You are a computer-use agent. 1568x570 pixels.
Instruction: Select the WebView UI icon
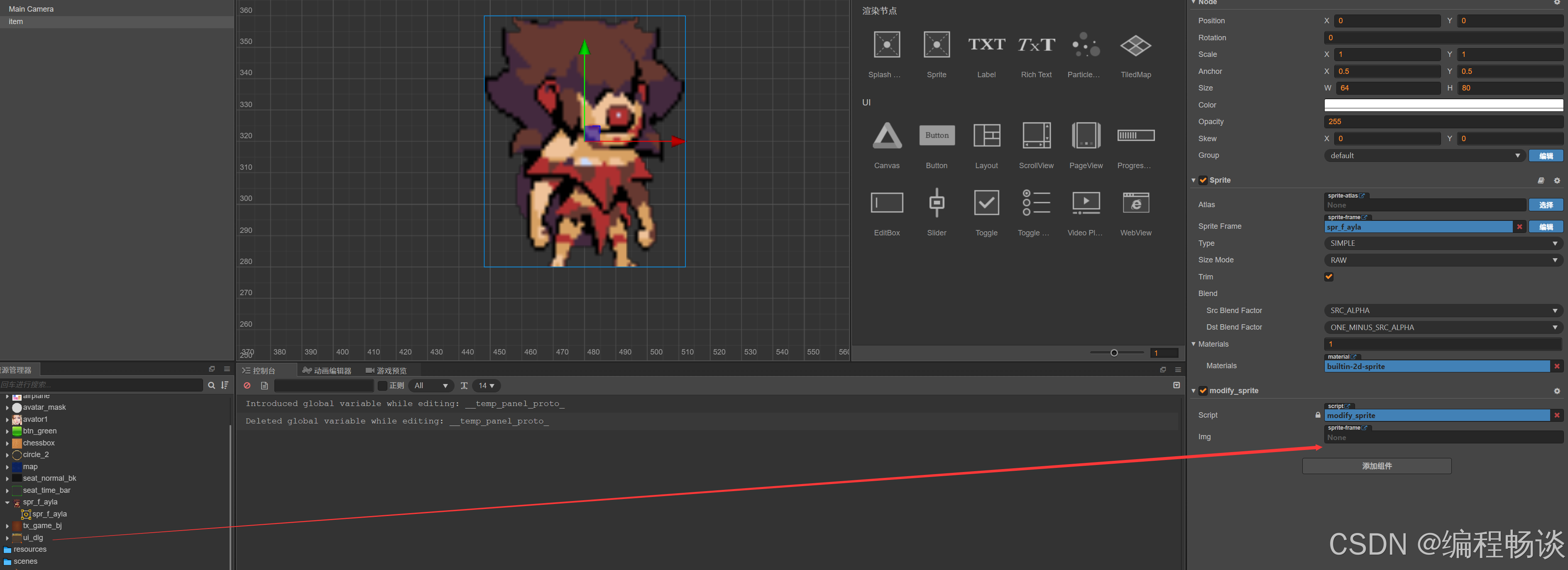click(x=1135, y=203)
